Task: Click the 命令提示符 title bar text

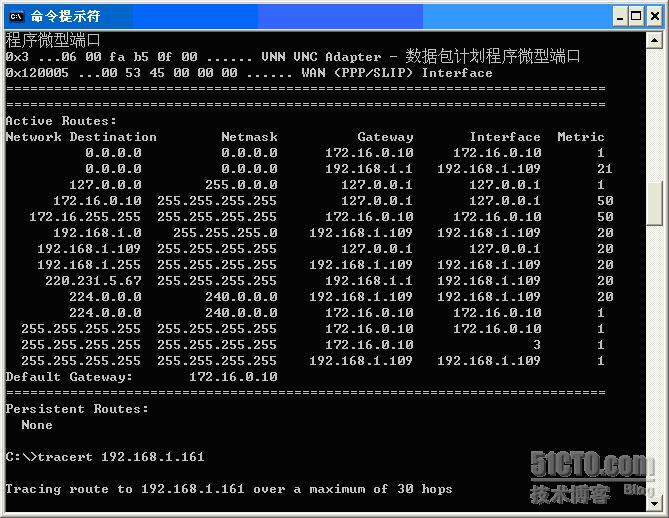Action: [x=65, y=16]
